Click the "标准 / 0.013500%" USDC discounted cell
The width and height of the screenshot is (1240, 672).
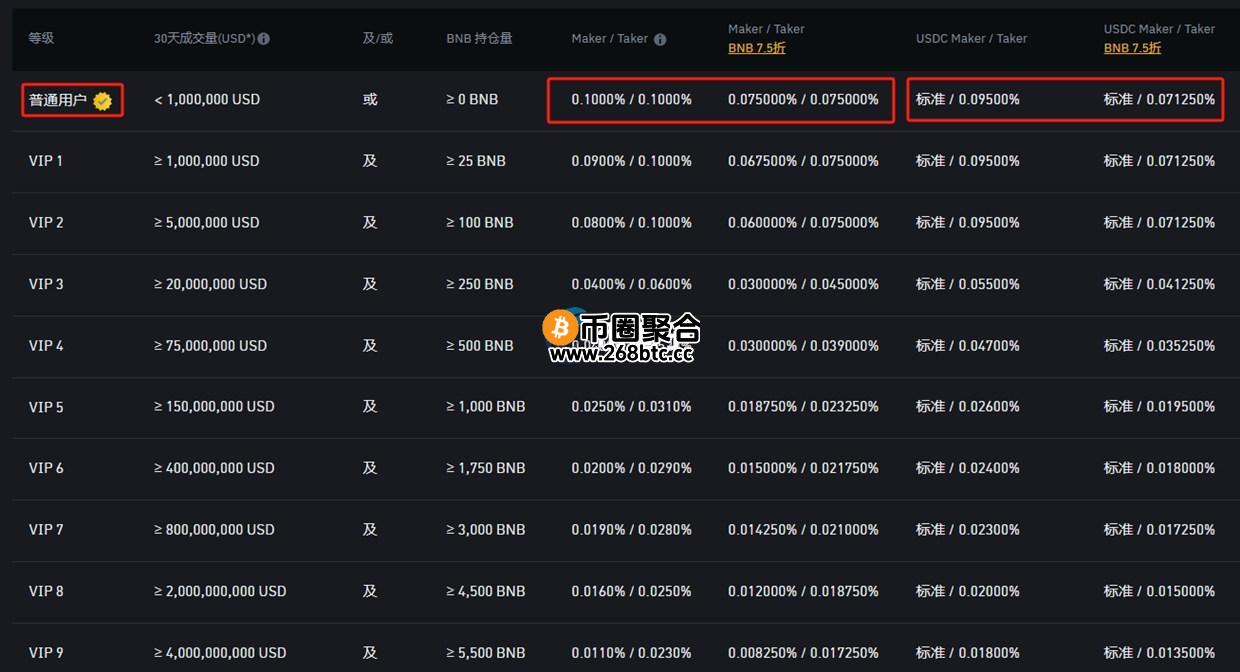click(1160, 652)
